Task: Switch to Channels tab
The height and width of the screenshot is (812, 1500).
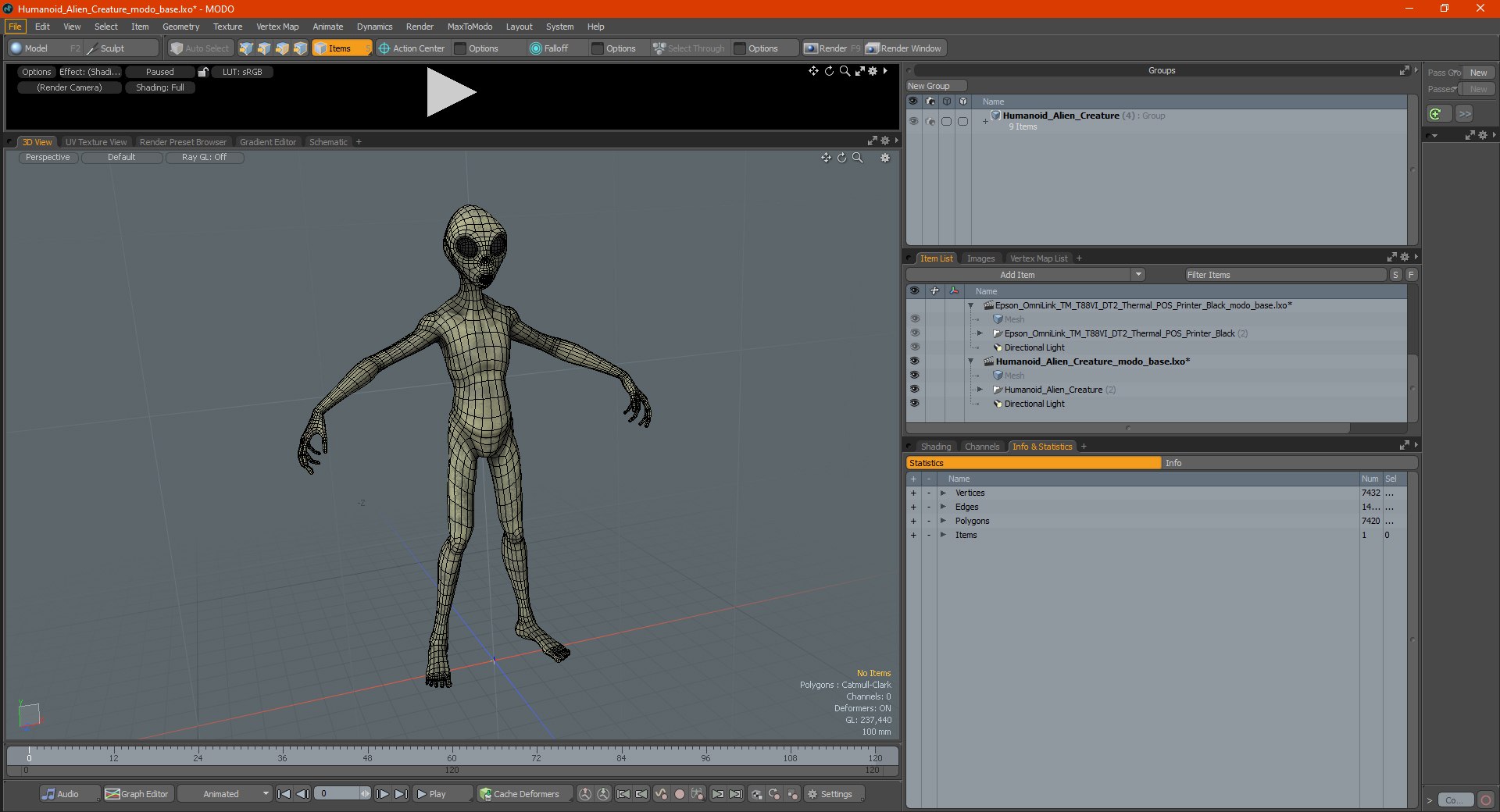Action: [982, 447]
